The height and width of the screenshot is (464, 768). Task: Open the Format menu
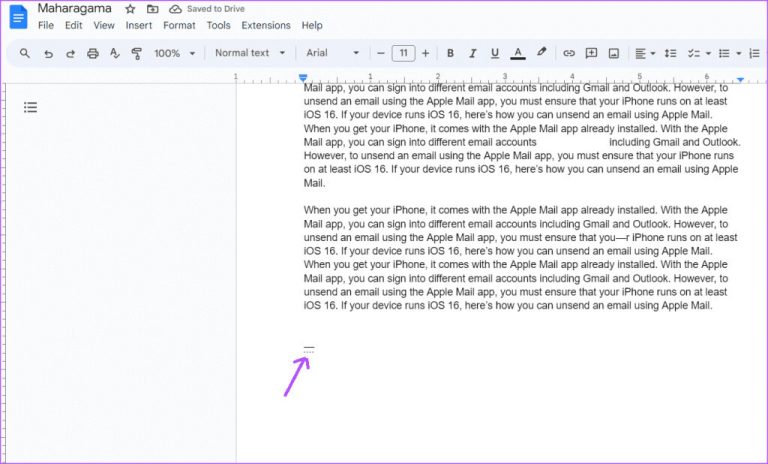click(179, 25)
